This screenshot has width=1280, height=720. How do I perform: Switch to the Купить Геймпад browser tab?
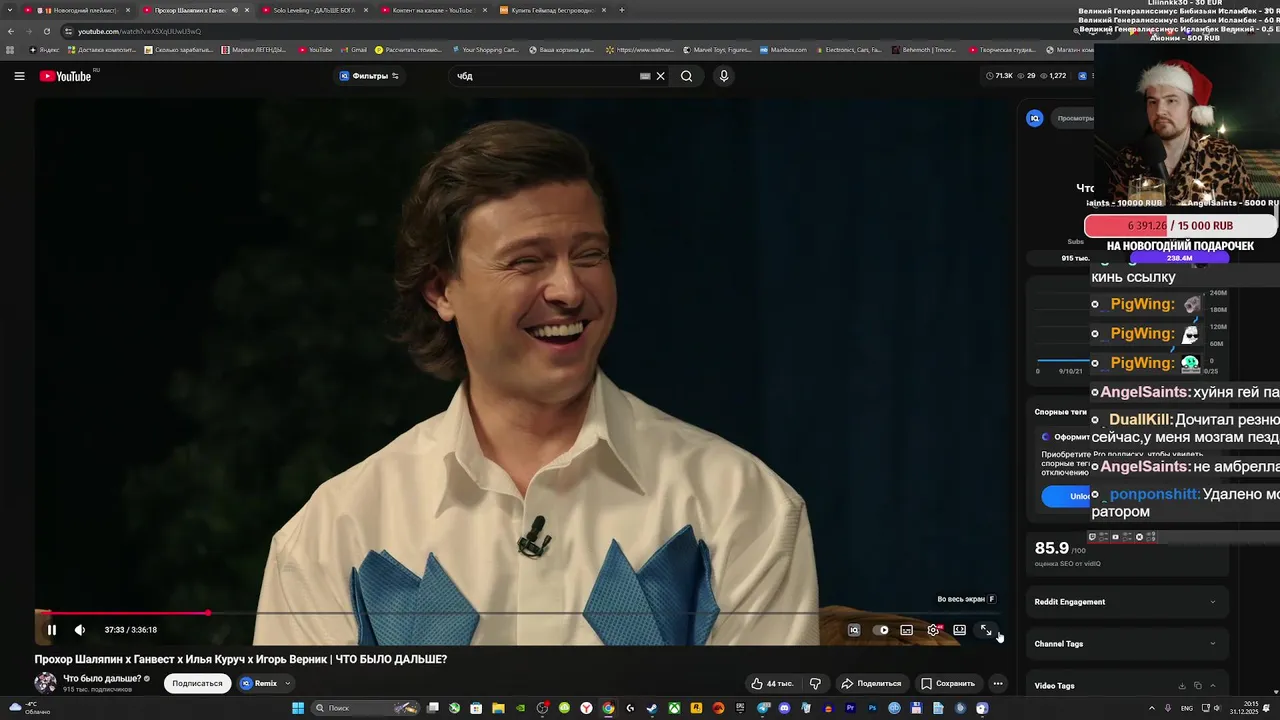(552, 10)
